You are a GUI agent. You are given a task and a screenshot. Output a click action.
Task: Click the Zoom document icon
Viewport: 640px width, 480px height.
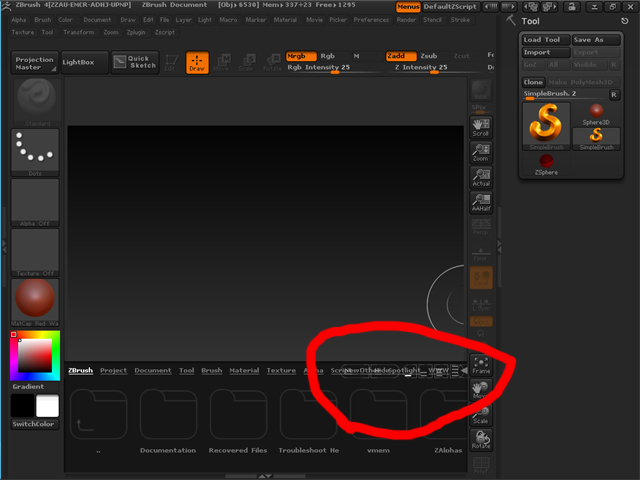(481, 152)
